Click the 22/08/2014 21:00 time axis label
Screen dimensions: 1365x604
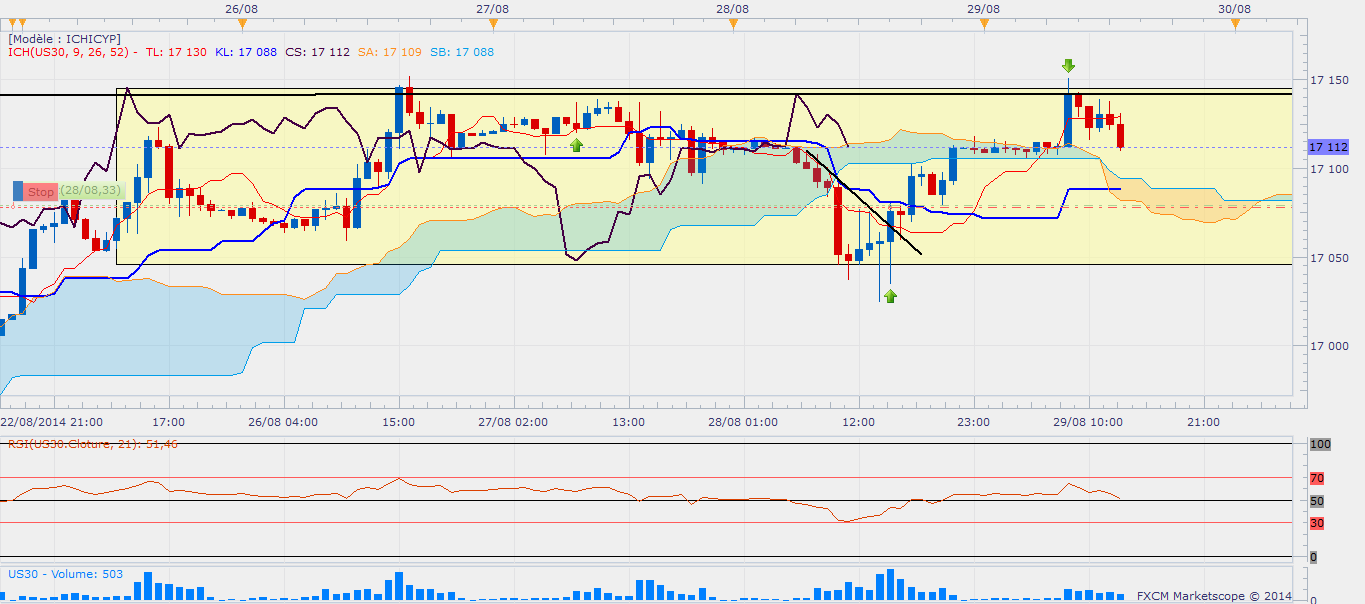click(50, 422)
